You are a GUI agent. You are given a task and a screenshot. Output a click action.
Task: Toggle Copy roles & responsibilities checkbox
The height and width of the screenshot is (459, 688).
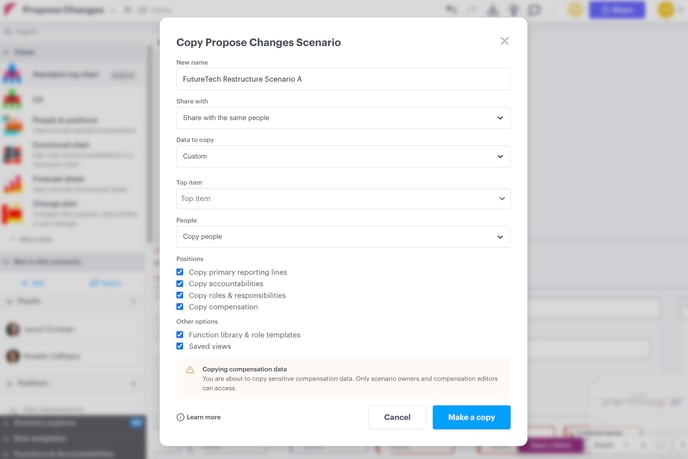click(180, 295)
